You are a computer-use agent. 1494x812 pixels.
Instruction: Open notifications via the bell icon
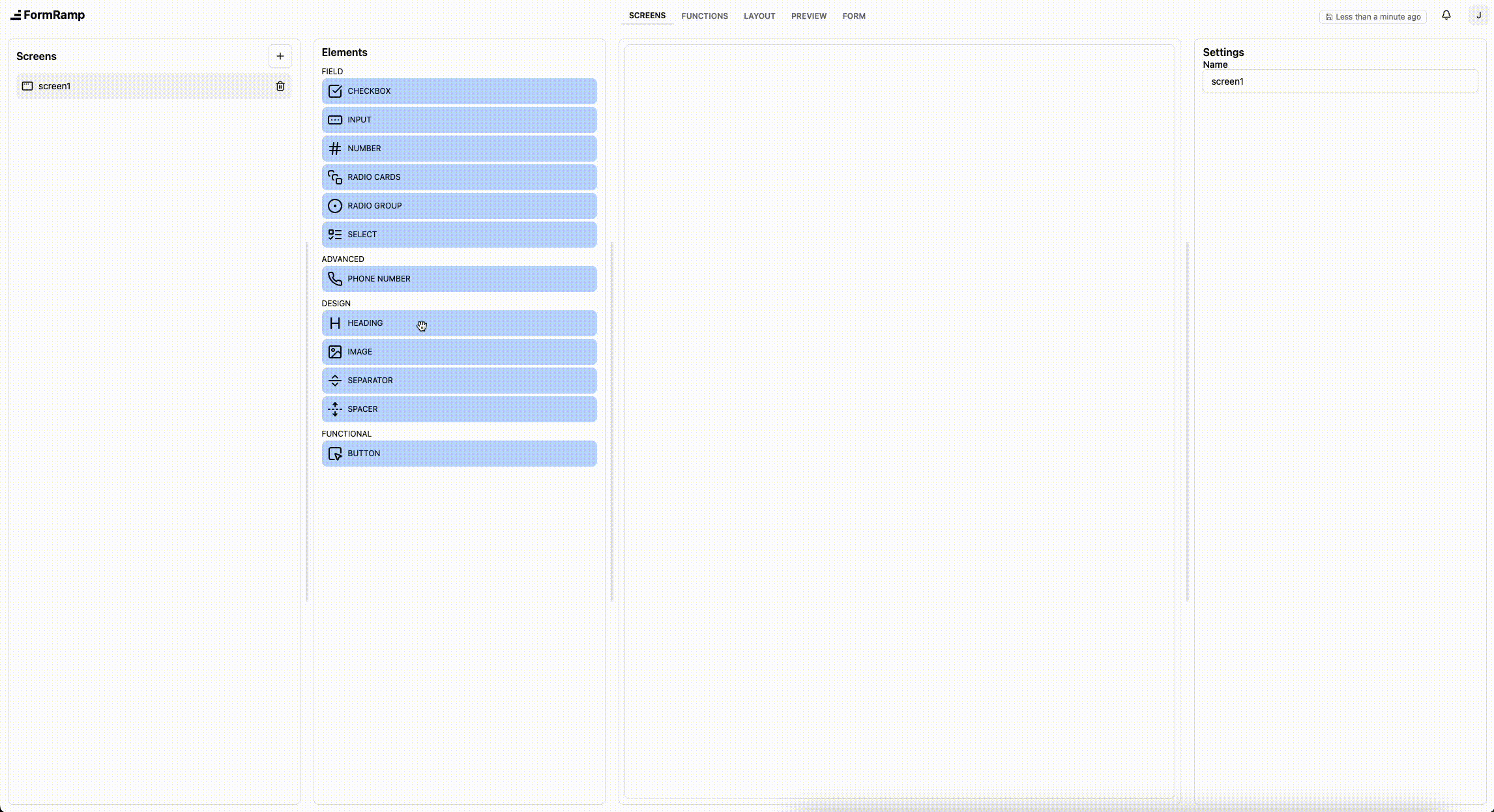click(x=1446, y=15)
